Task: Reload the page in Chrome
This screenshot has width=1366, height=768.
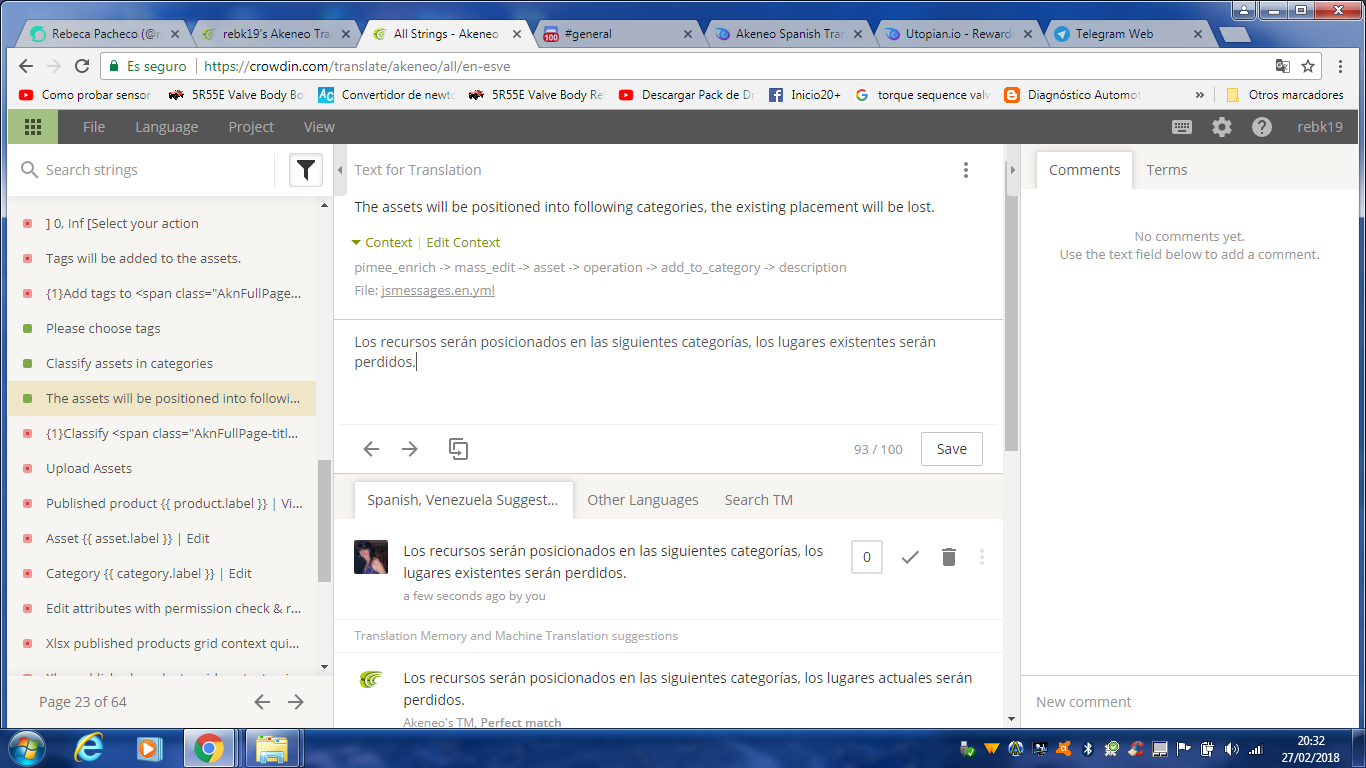Action: click(x=81, y=66)
